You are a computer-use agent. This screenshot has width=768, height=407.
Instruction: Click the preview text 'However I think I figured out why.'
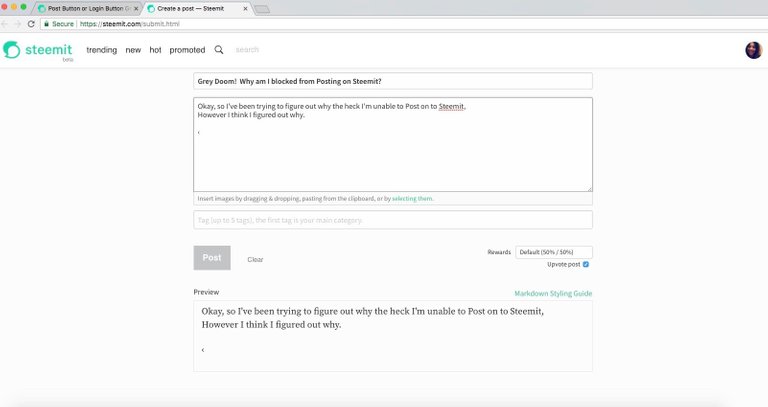[271, 325]
